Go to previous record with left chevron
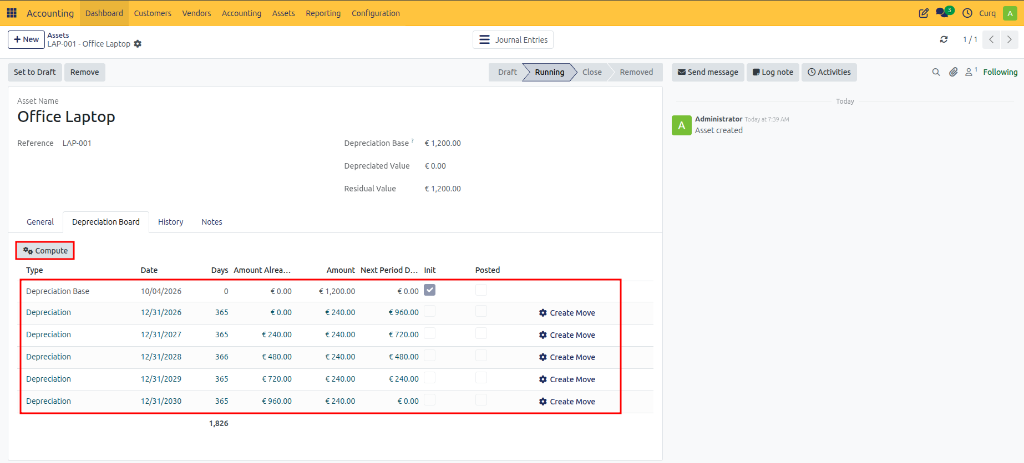Screen dimensions: 1024x463 pos(991,40)
